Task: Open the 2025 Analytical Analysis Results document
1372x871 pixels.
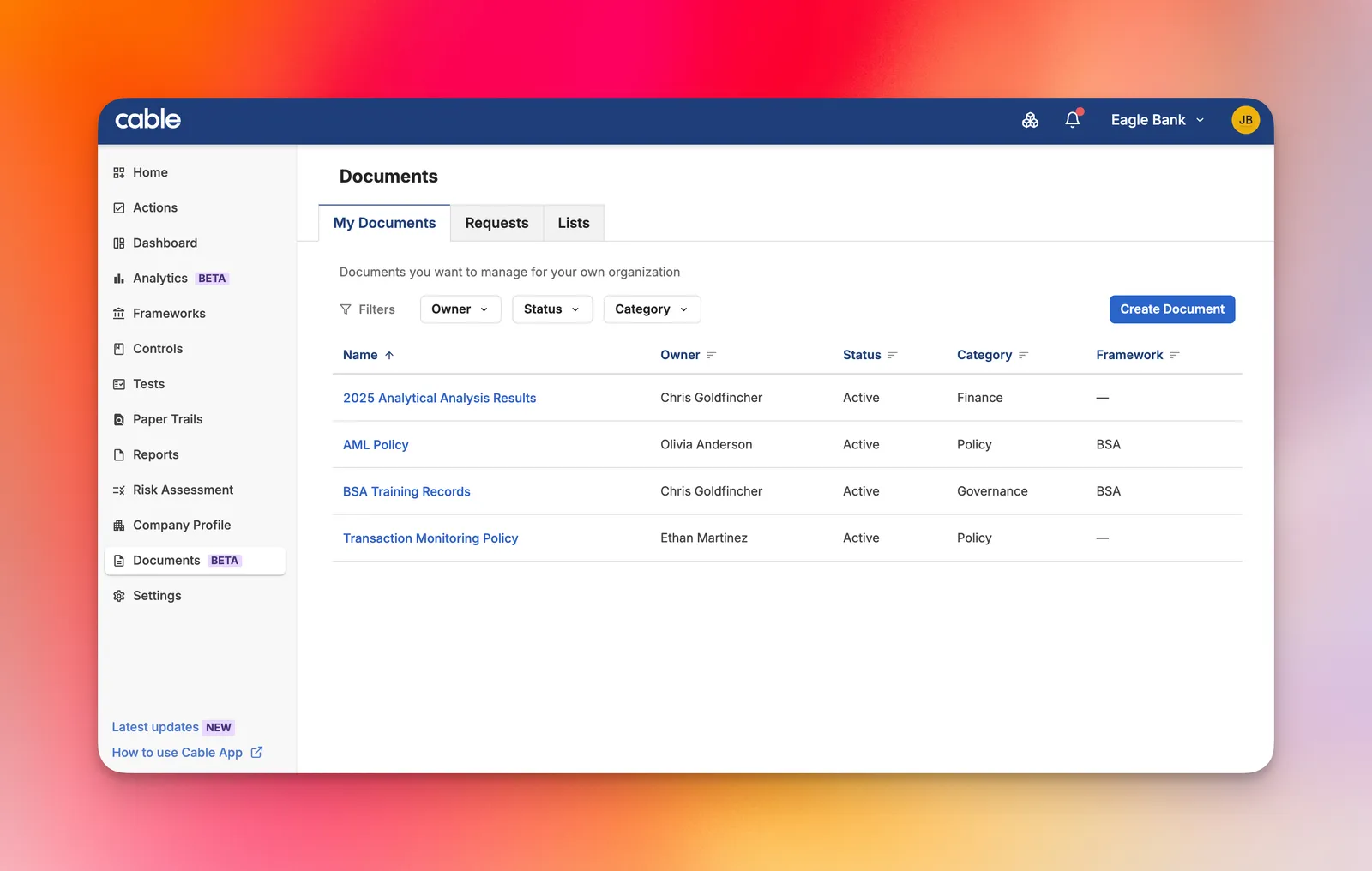Action: point(439,398)
